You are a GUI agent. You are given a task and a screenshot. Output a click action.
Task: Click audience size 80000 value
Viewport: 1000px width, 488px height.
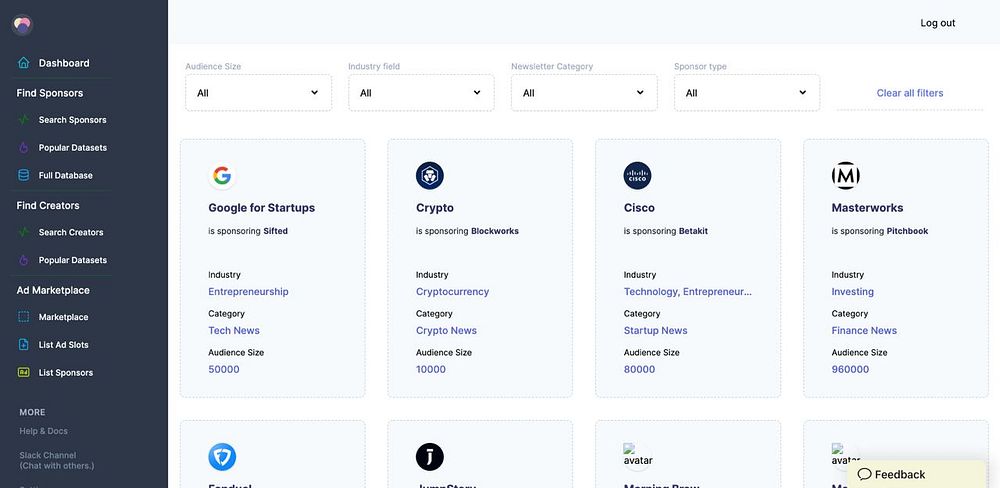[x=640, y=369]
